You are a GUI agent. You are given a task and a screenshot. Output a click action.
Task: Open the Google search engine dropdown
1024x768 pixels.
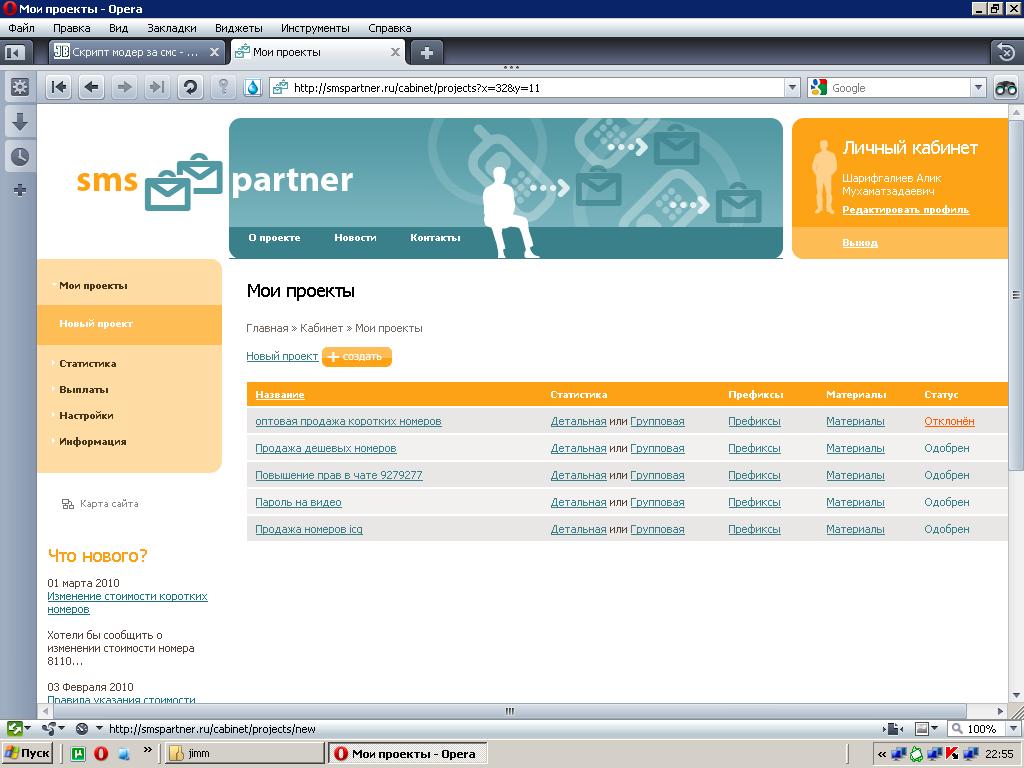point(978,88)
